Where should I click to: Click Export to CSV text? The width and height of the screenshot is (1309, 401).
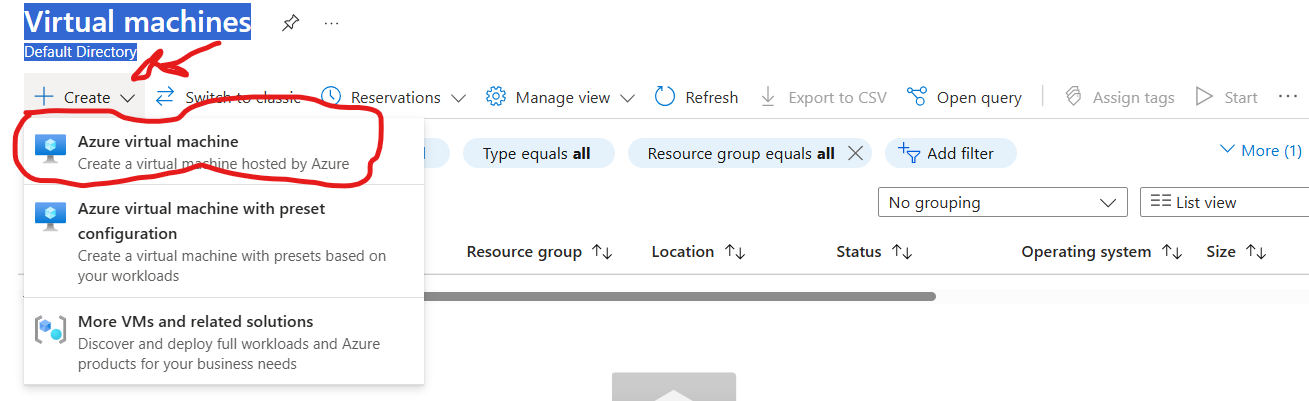point(837,97)
